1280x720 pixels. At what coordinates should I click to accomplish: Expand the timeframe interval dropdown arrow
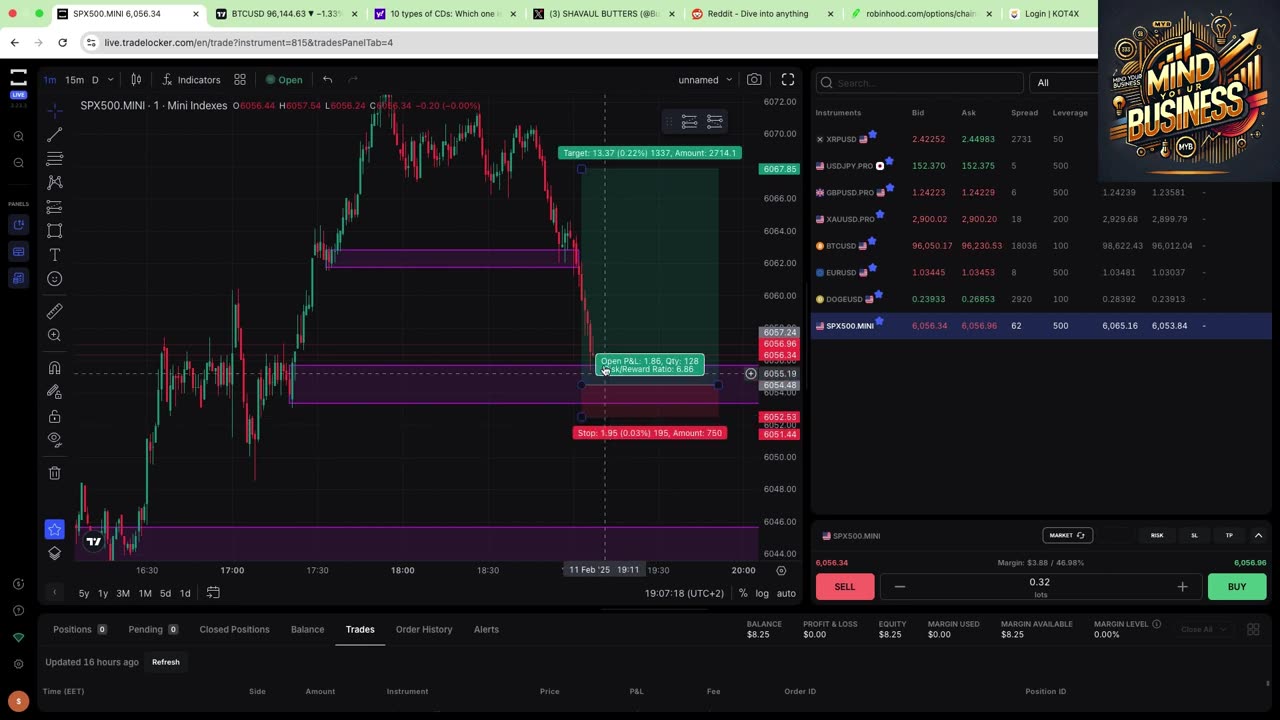coord(110,80)
